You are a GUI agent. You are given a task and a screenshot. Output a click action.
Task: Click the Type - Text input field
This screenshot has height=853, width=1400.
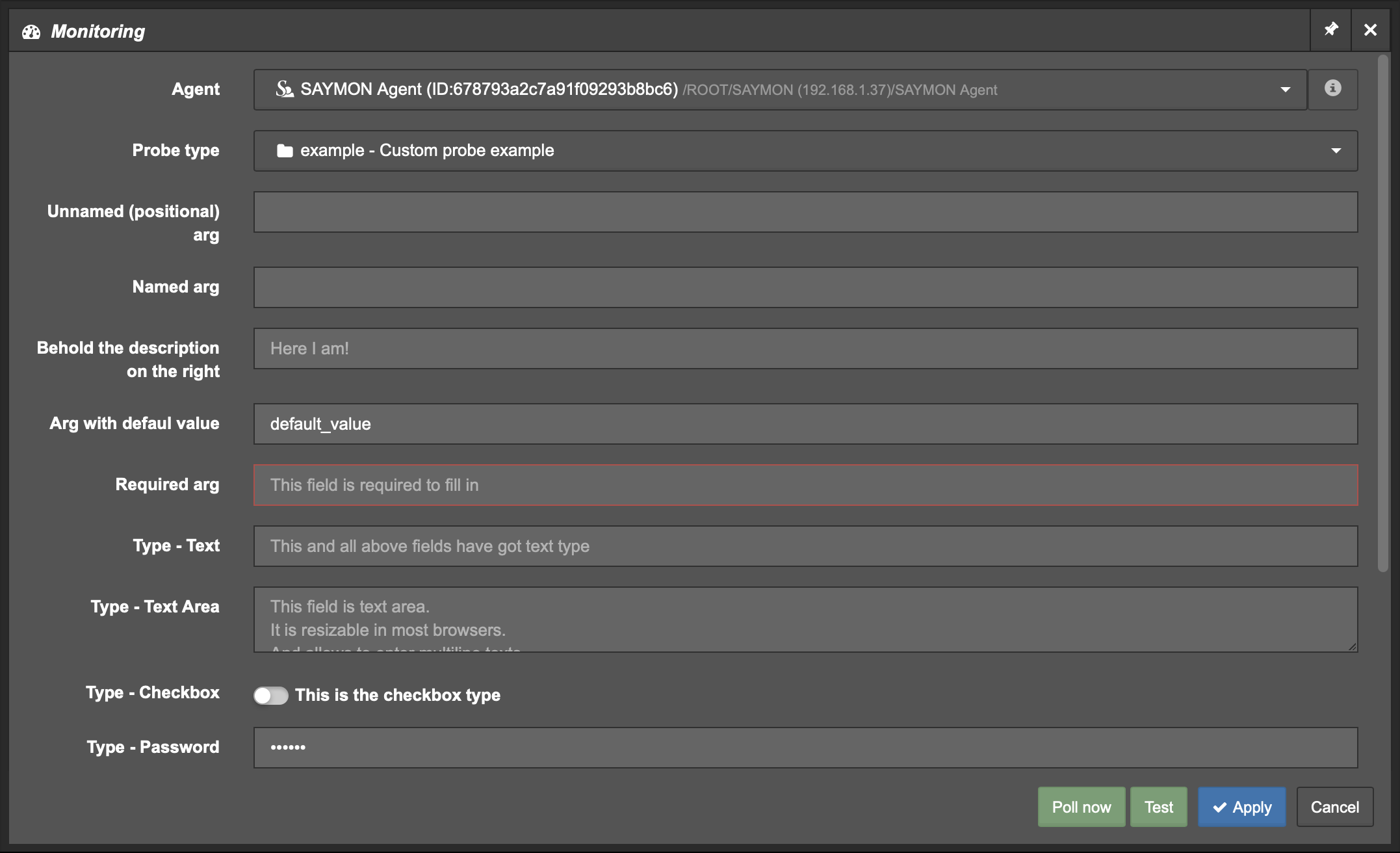click(805, 546)
